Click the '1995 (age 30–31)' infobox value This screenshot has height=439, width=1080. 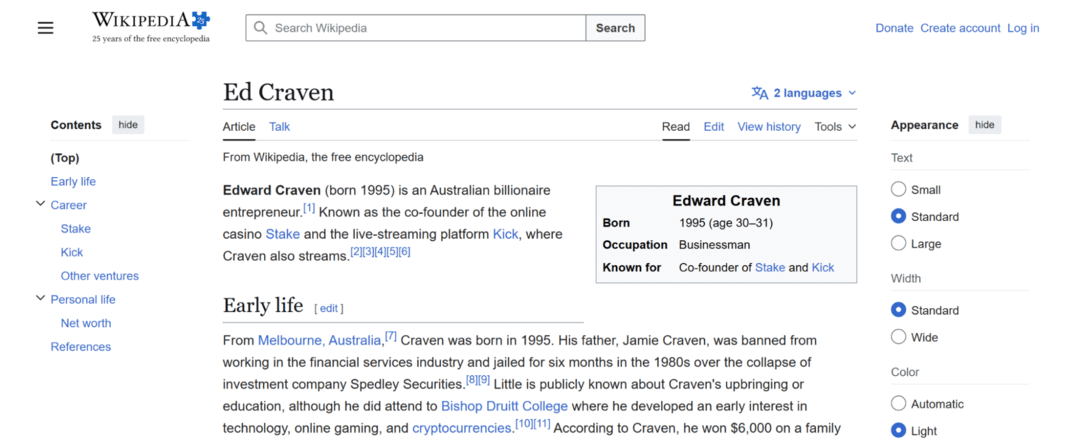coord(726,223)
